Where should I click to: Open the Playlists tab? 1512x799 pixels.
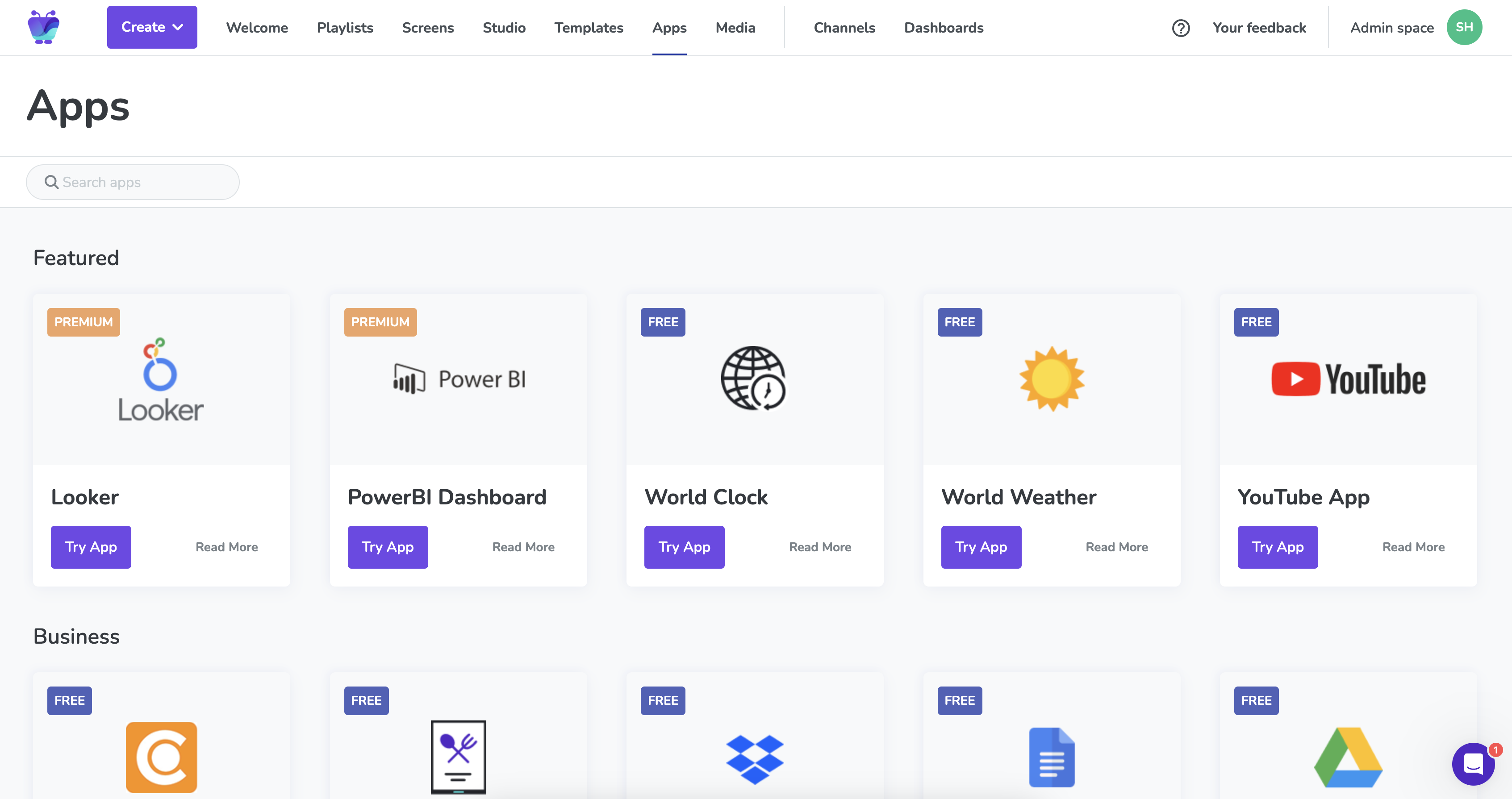click(345, 28)
